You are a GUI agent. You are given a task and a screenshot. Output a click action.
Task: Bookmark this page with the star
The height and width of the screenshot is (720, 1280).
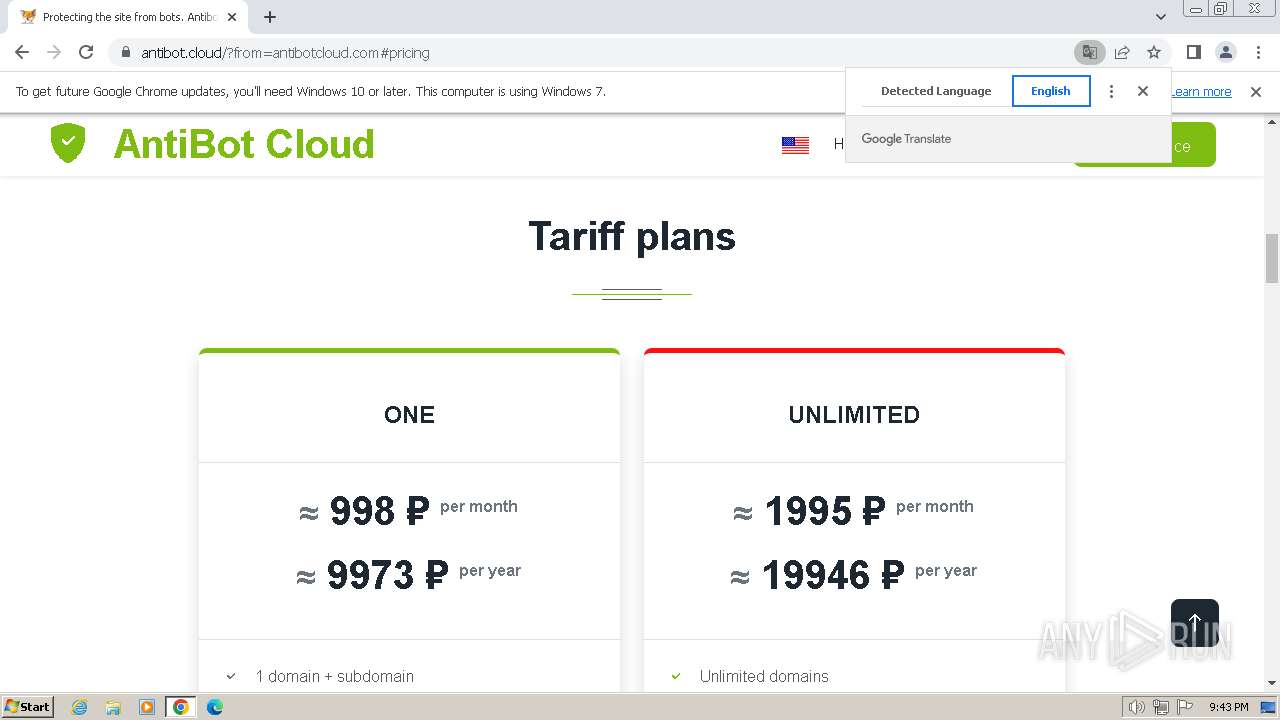1154,53
